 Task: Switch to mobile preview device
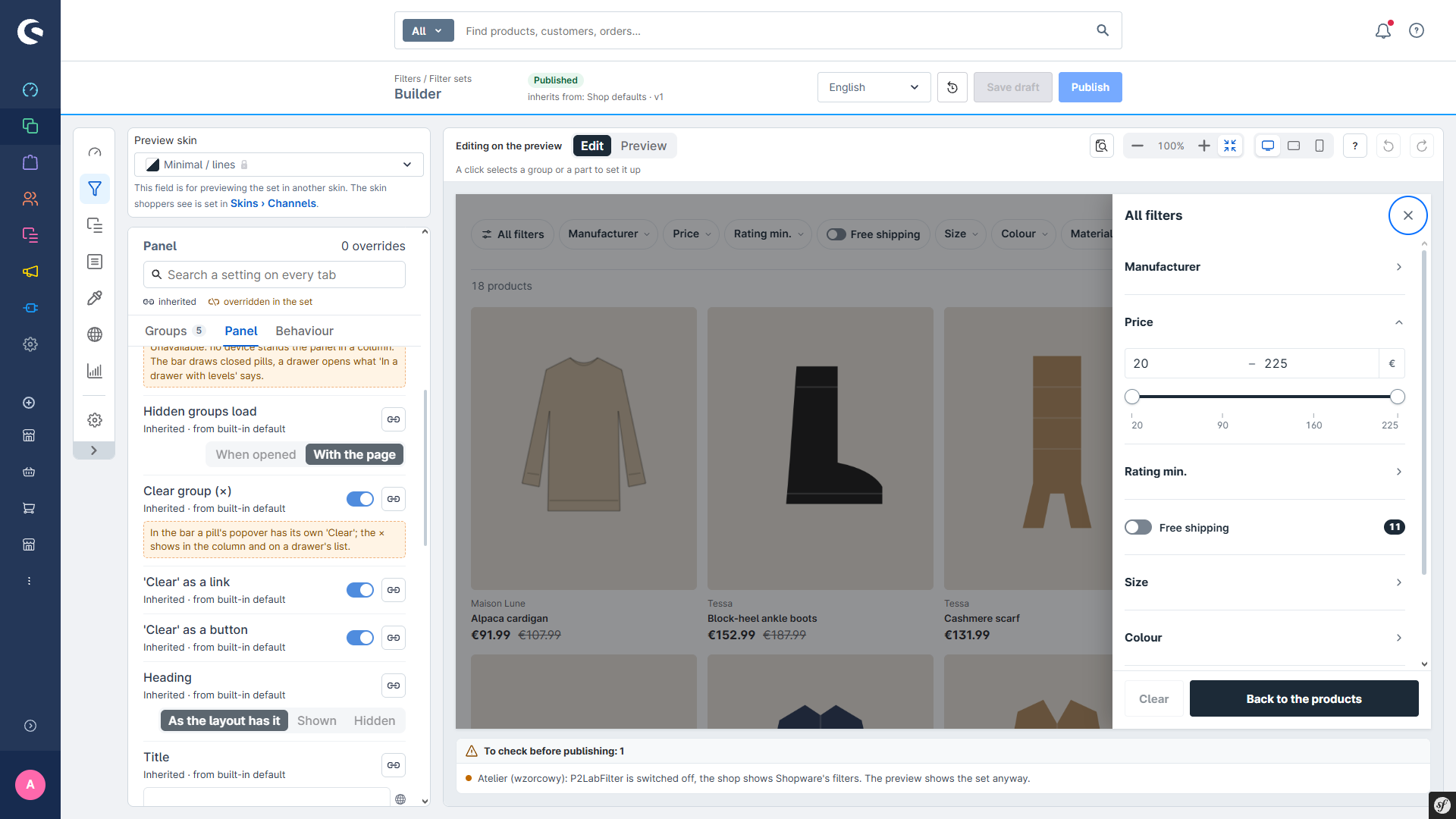click(1319, 146)
